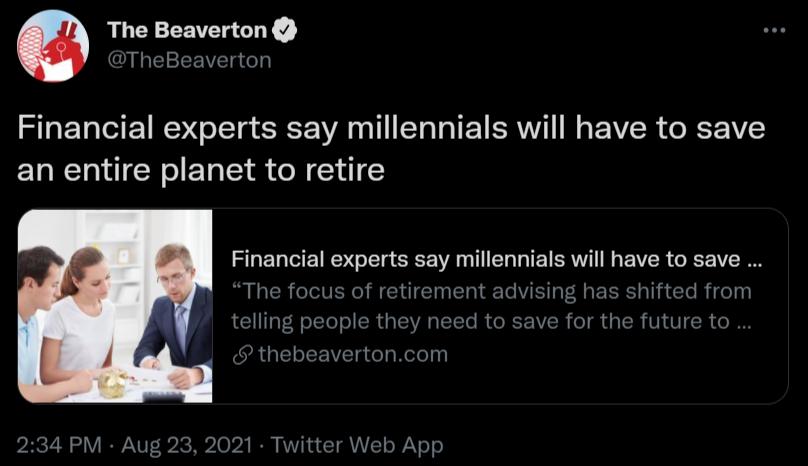
Task: Click the ellipsis ending the card headline
Action: coord(754,260)
